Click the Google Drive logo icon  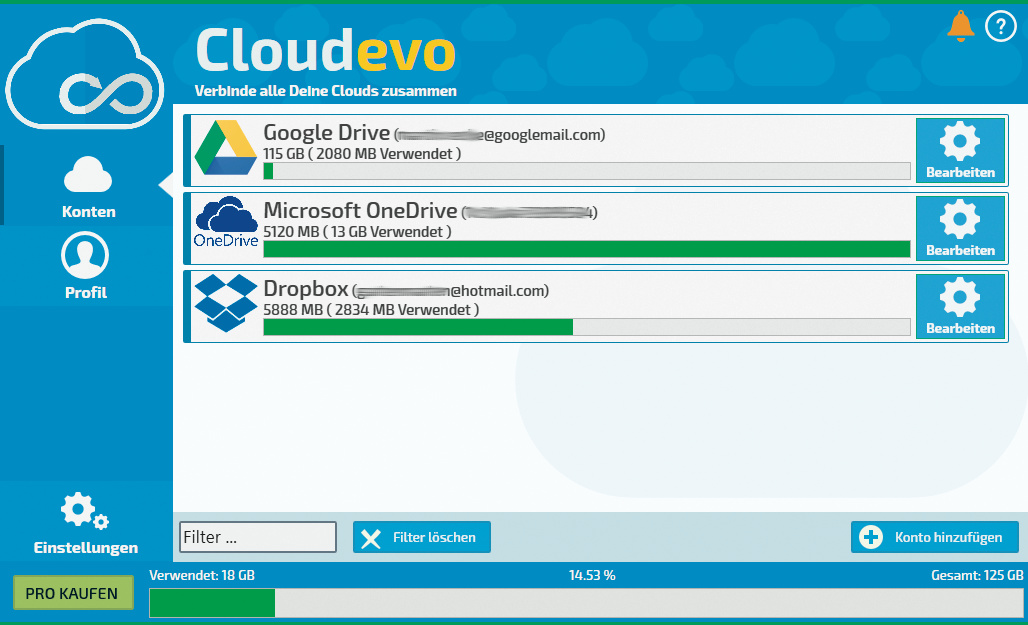226,148
